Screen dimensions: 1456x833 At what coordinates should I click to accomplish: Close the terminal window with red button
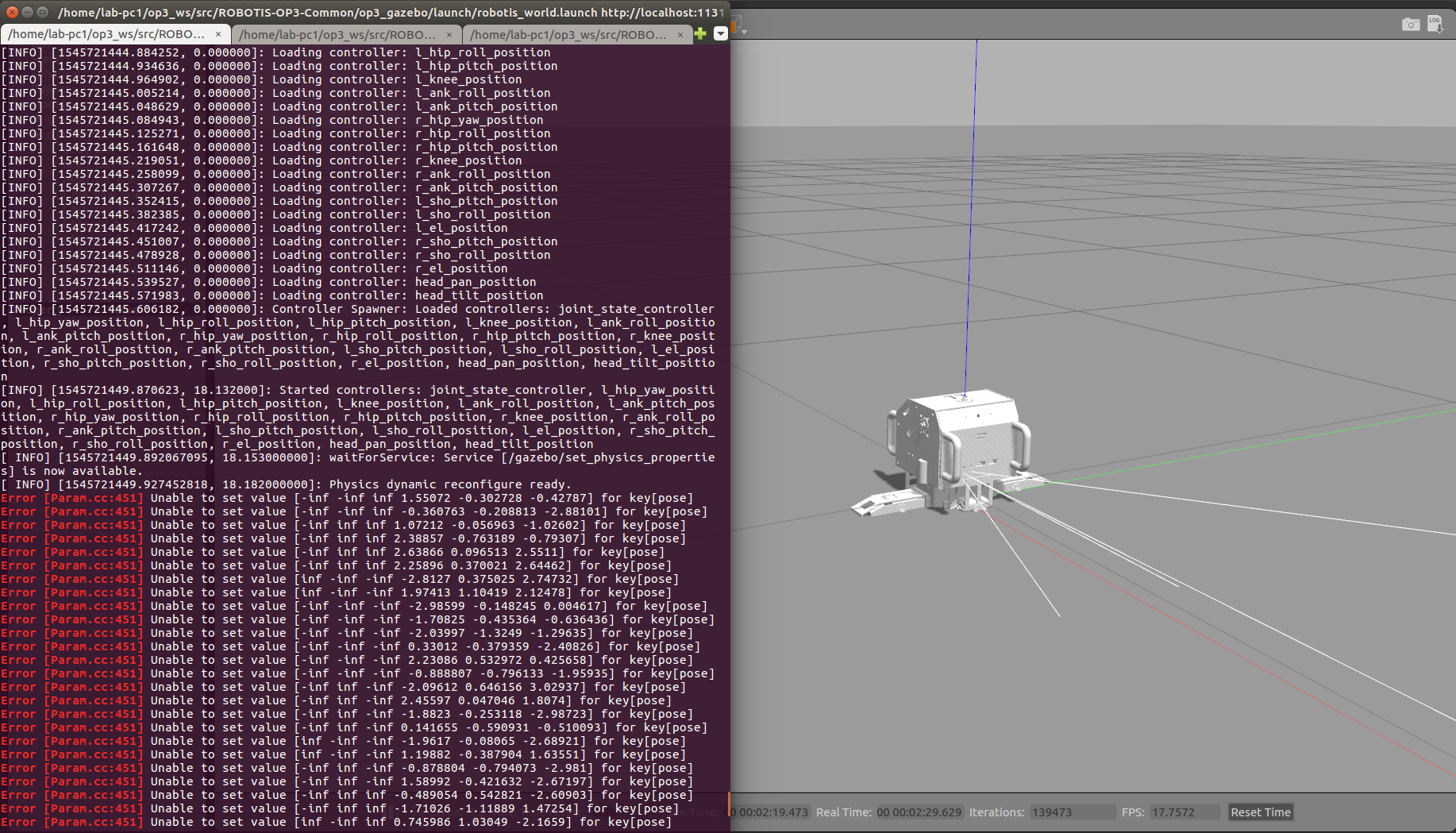tap(12, 12)
